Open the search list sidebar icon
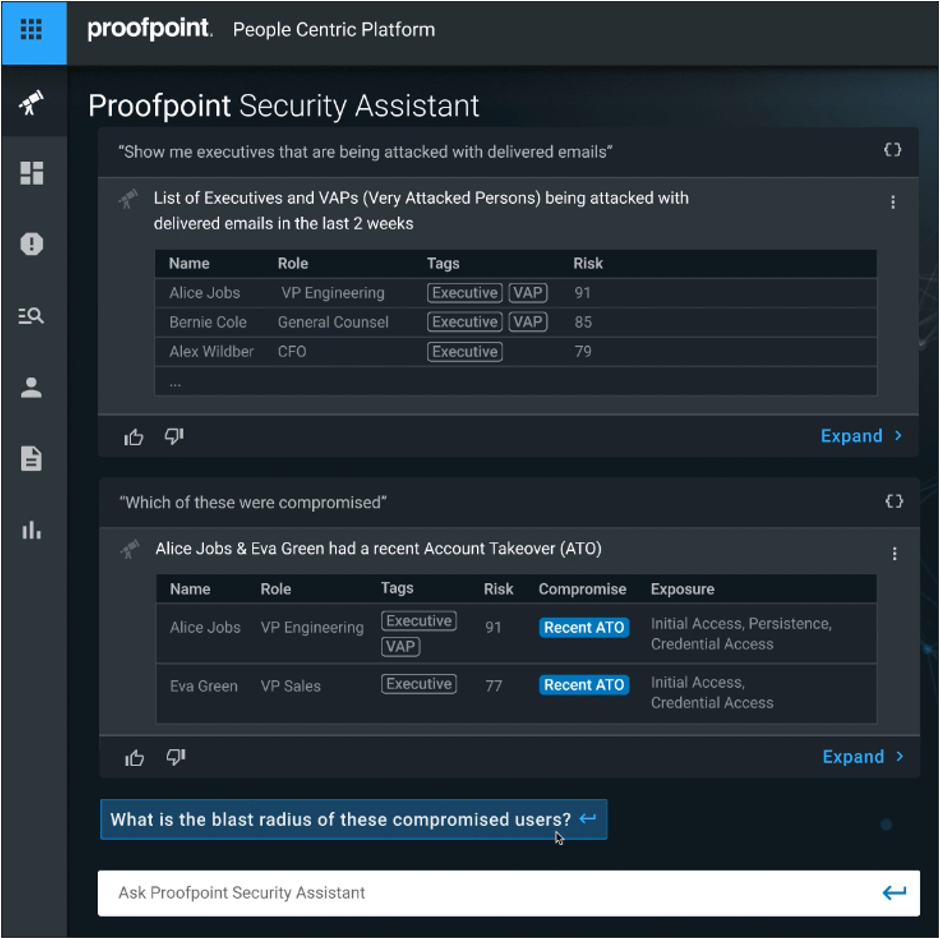Viewport: 940px width, 938px height. pyautogui.click(x=31, y=315)
